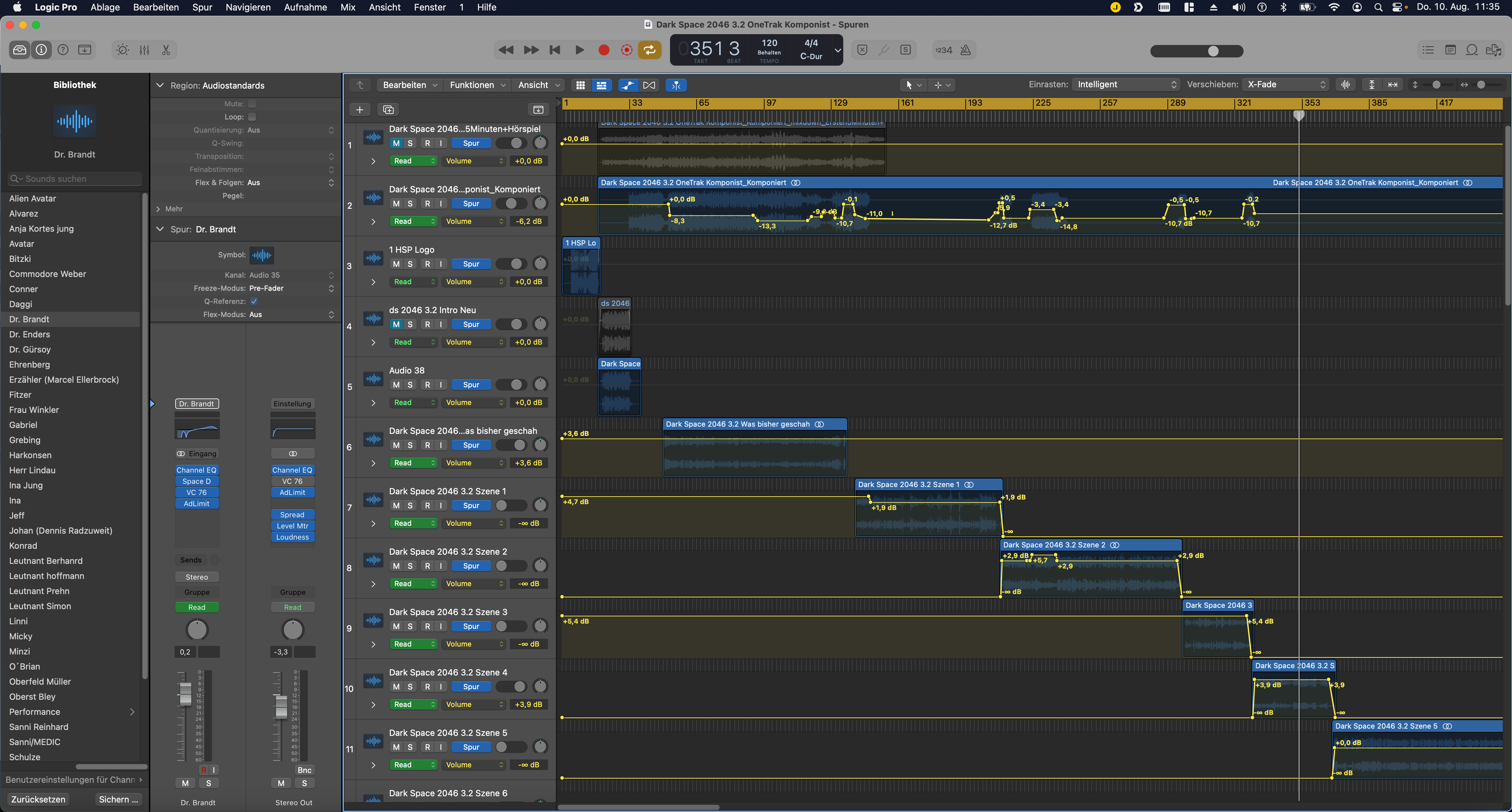1512x812 pixels.
Task: Open the Ansicht tracks area menu
Action: (x=539, y=85)
